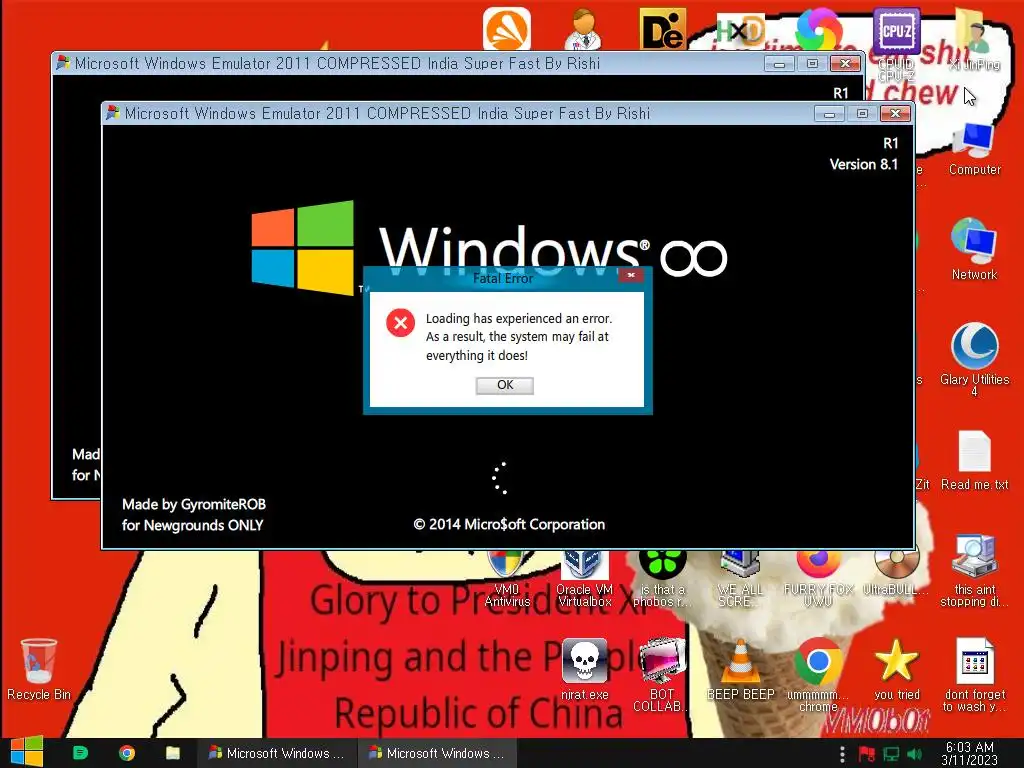Screen dimensions: 1024x768
Task: Open the VMD Antivirus shortcut
Action: [507, 580]
